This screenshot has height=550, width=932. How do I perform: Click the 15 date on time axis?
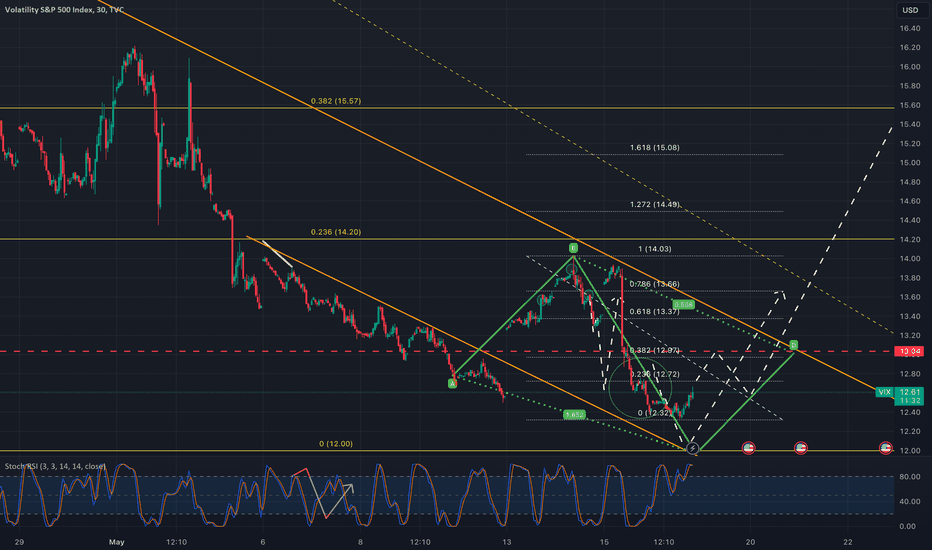click(604, 542)
